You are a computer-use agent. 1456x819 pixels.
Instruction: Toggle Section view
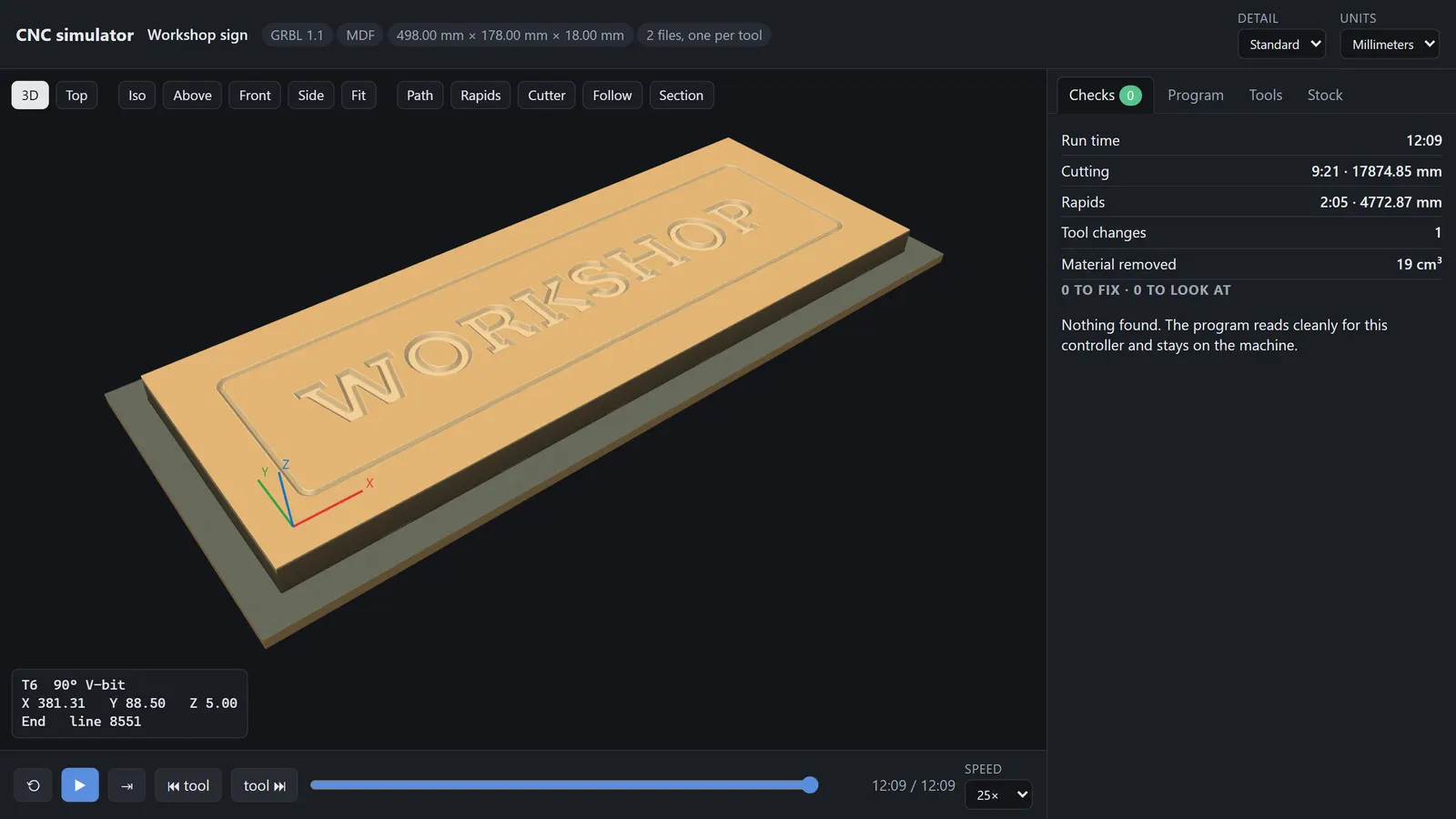click(682, 96)
